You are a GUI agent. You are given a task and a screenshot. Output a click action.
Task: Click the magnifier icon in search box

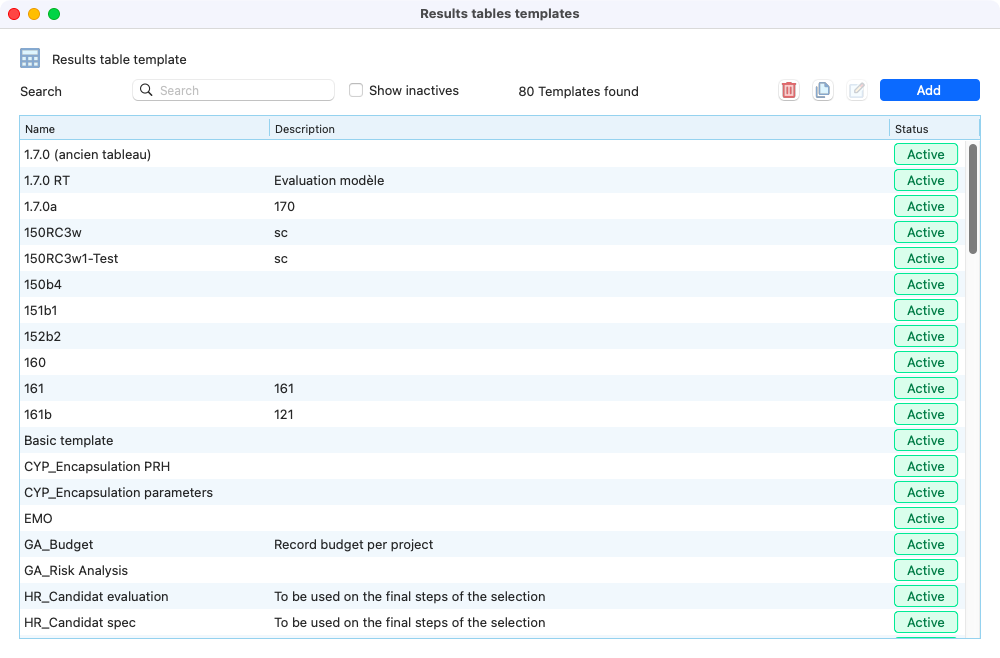[x=146, y=90]
